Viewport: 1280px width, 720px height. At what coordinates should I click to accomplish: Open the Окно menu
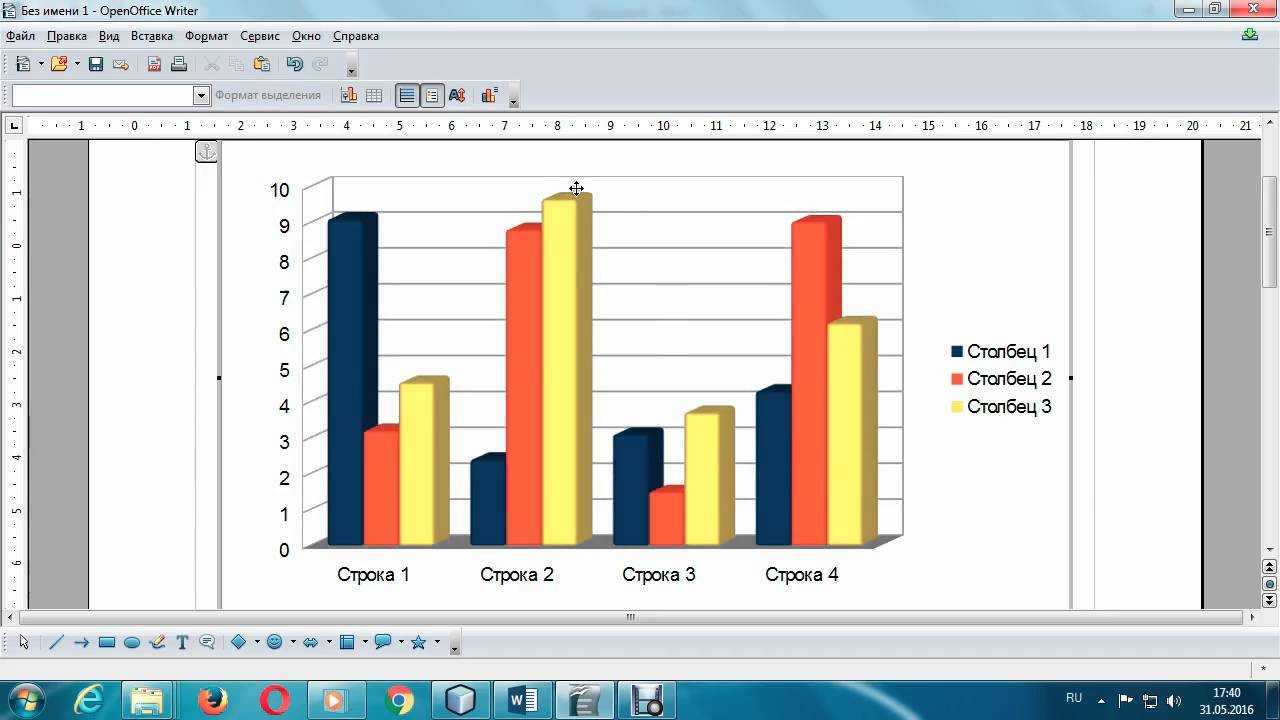tap(306, 36)
